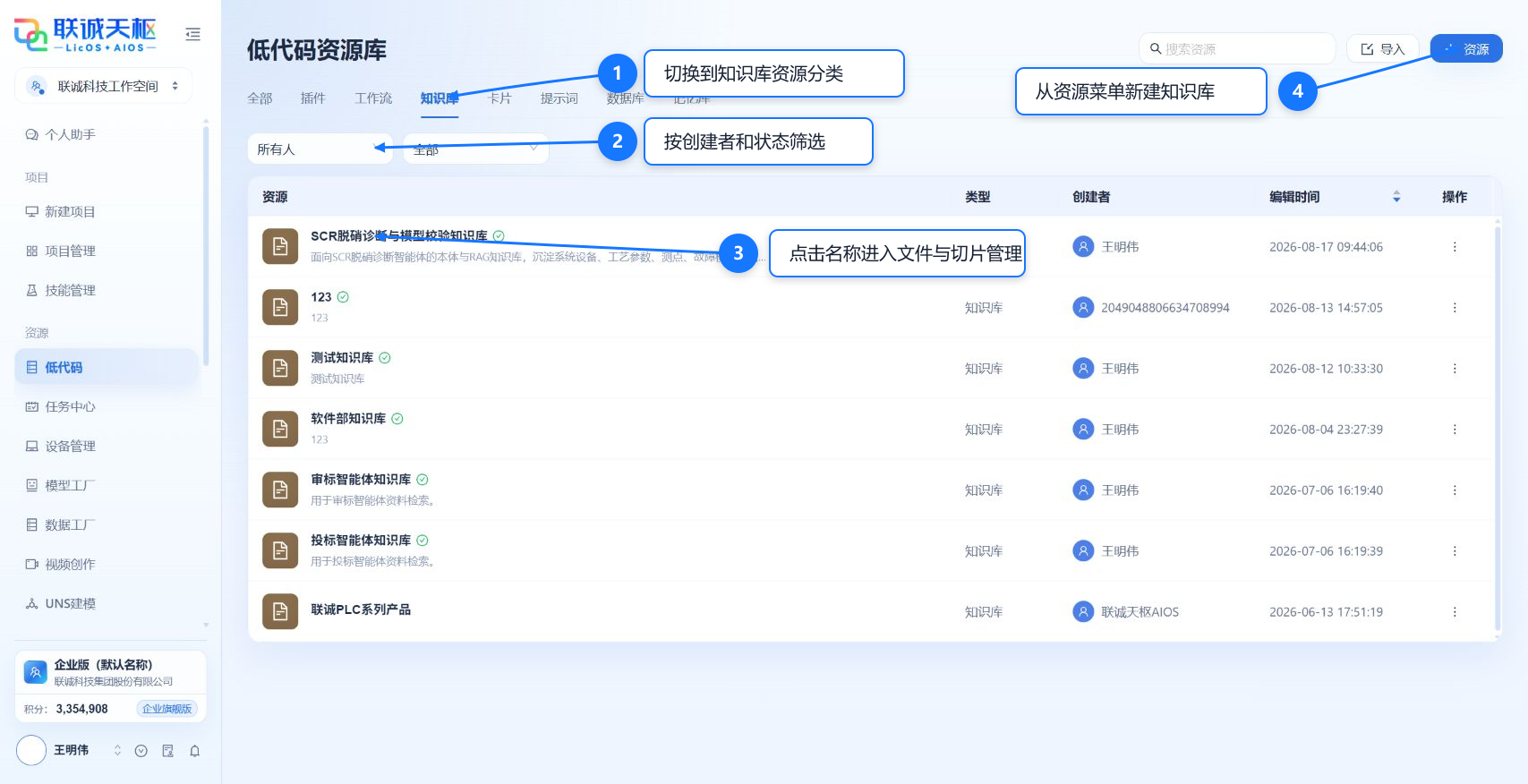Open the 联诚科技工作空间 workspace selector

(x=104, y=86)
